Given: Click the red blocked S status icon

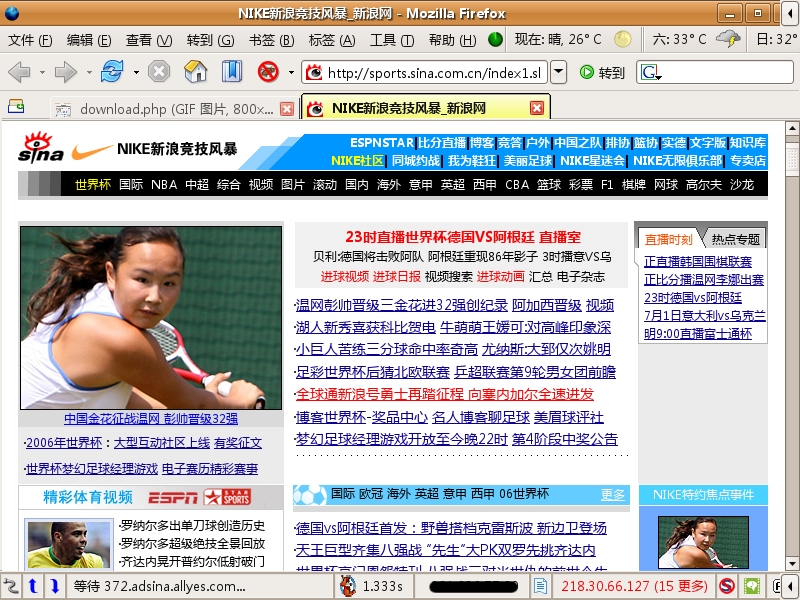Looking at the screenshot, I should pos(727,586).
